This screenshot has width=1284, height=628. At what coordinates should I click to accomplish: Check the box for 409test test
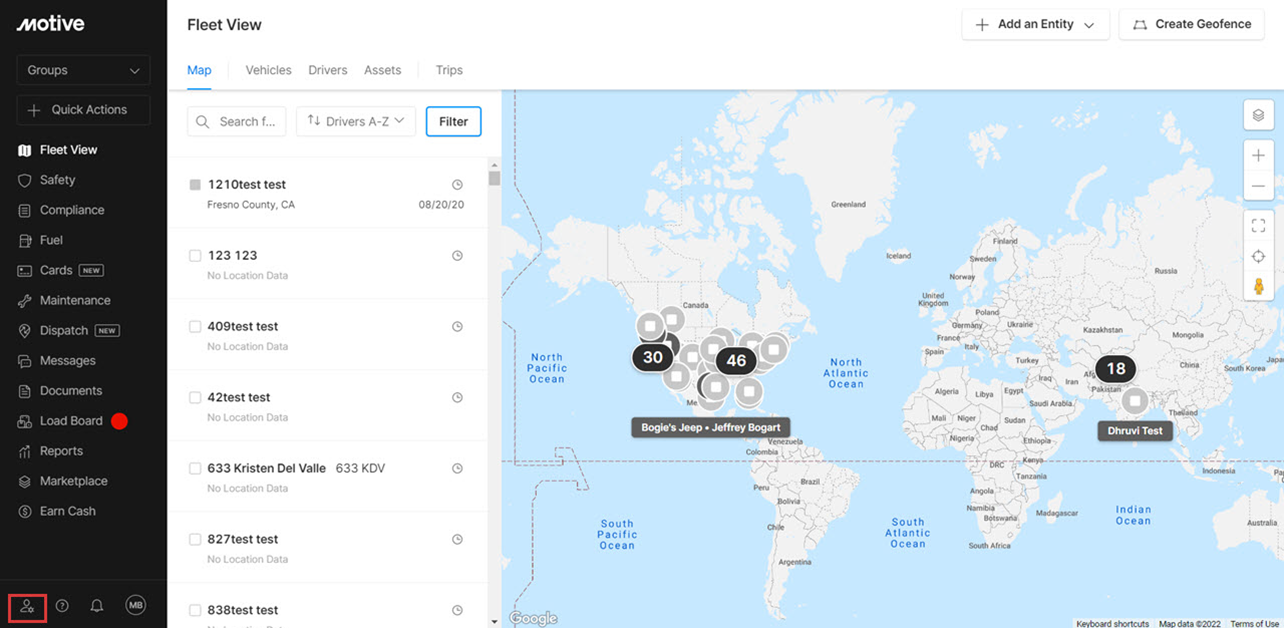pos(195,327)
